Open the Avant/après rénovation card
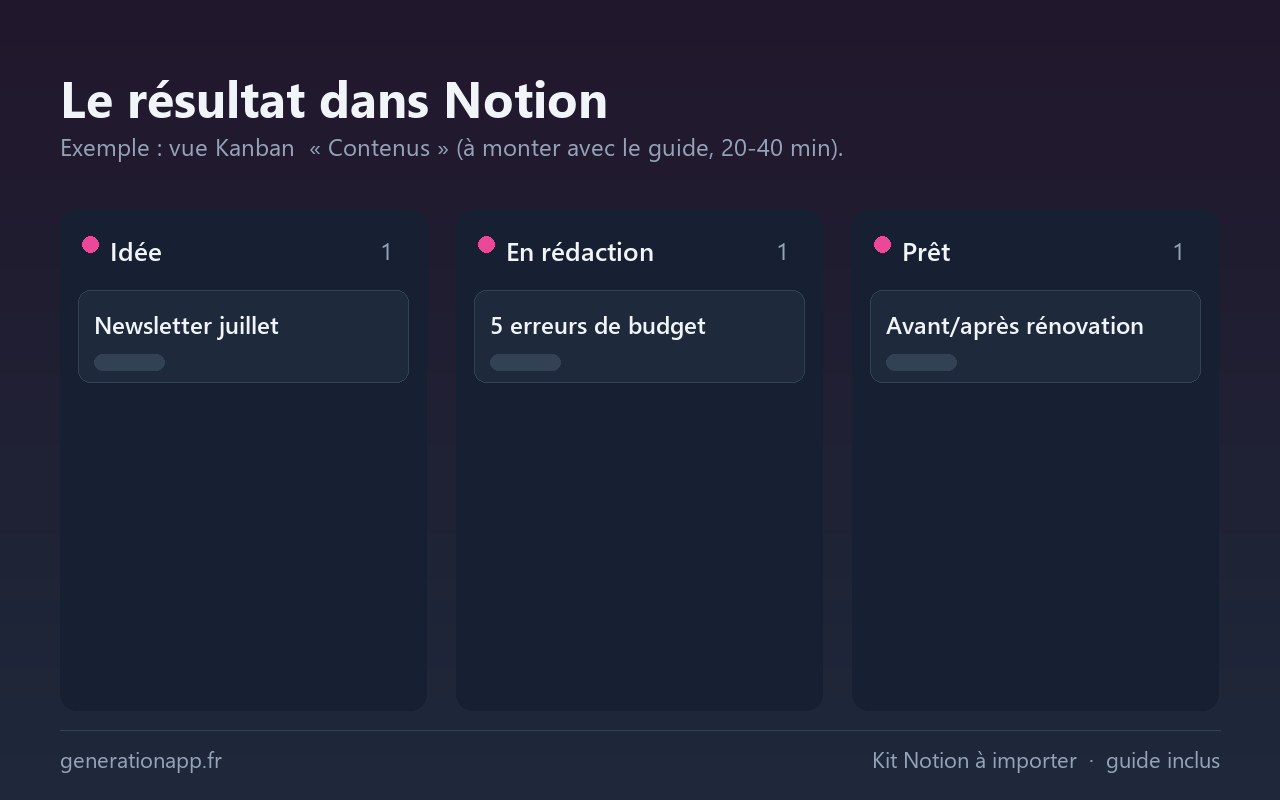Screen dimensions: 1280x800 pos(1035,336)
